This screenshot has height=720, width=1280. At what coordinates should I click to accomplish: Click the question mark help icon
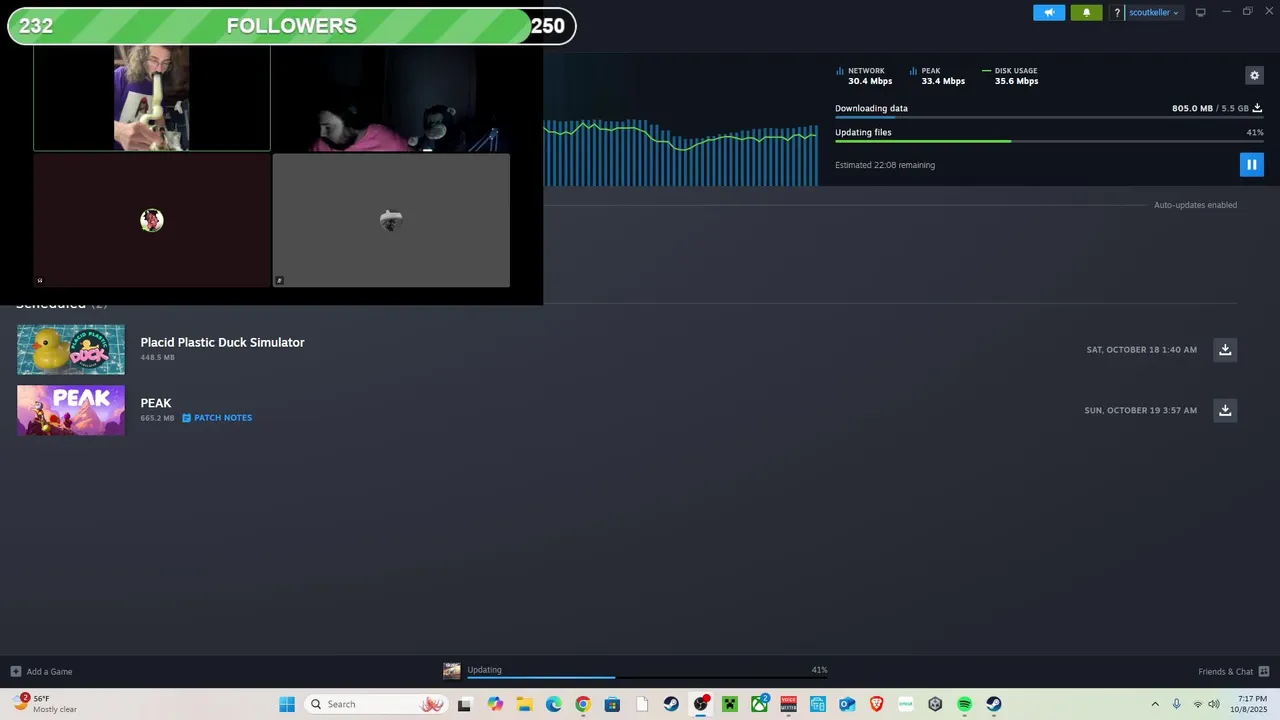coord(1117,13)
